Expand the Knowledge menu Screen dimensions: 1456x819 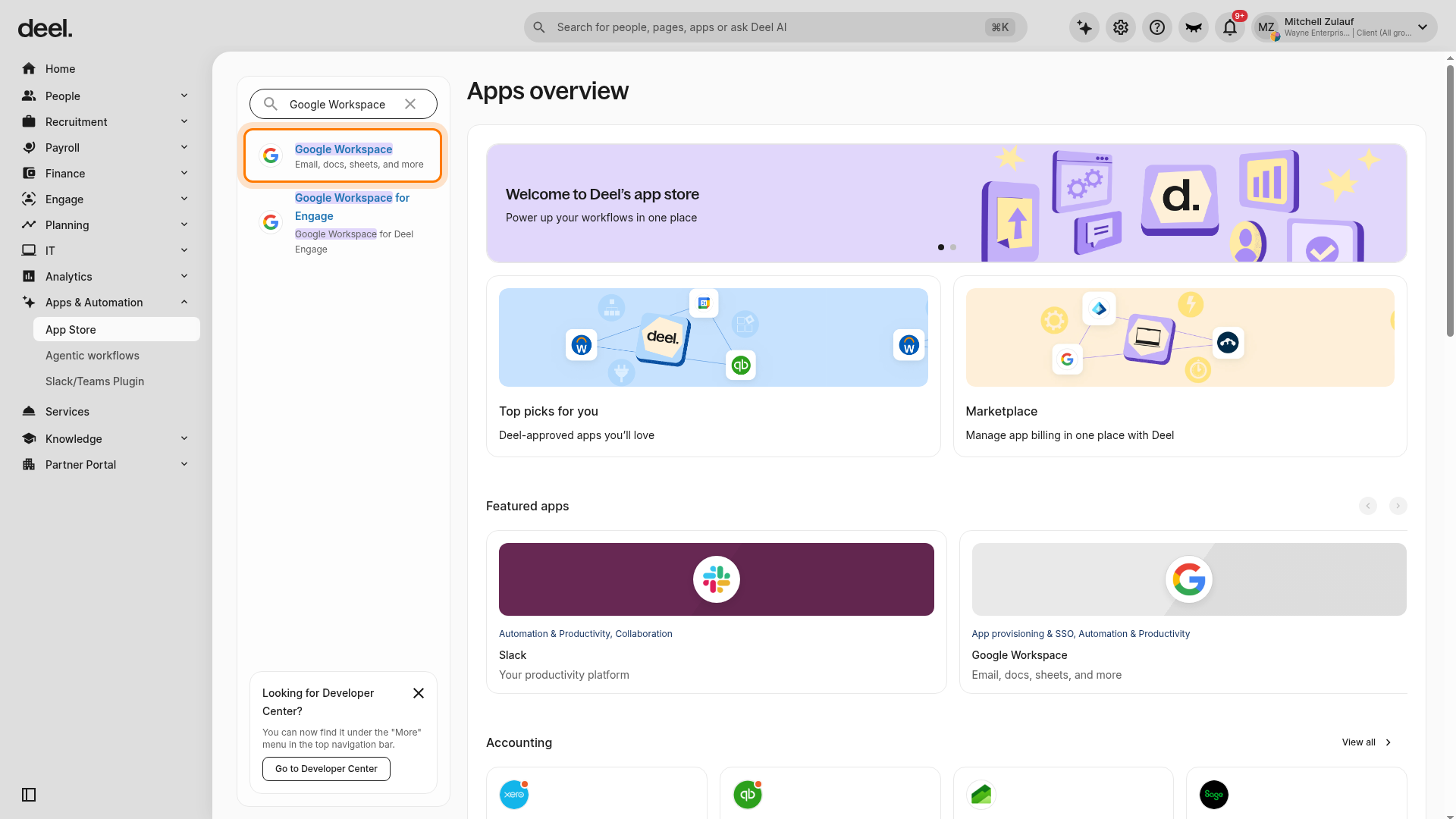[x=184, y=438]
